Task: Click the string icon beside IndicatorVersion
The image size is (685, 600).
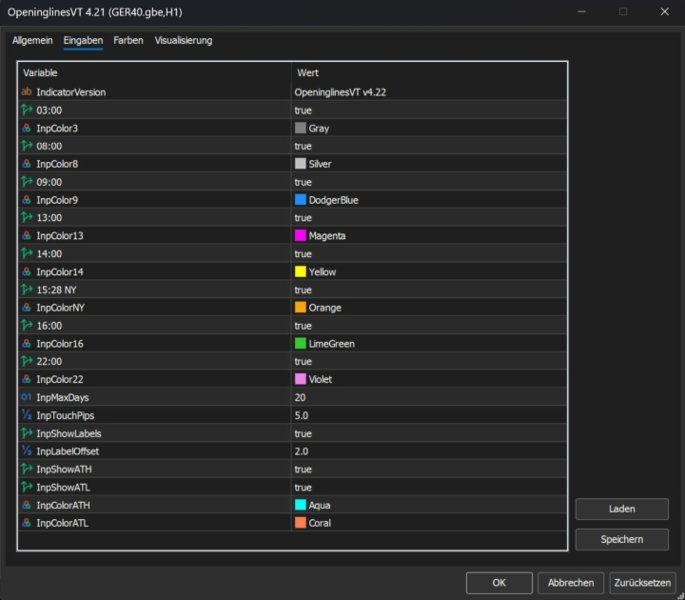Action: (x=26, y=92)
